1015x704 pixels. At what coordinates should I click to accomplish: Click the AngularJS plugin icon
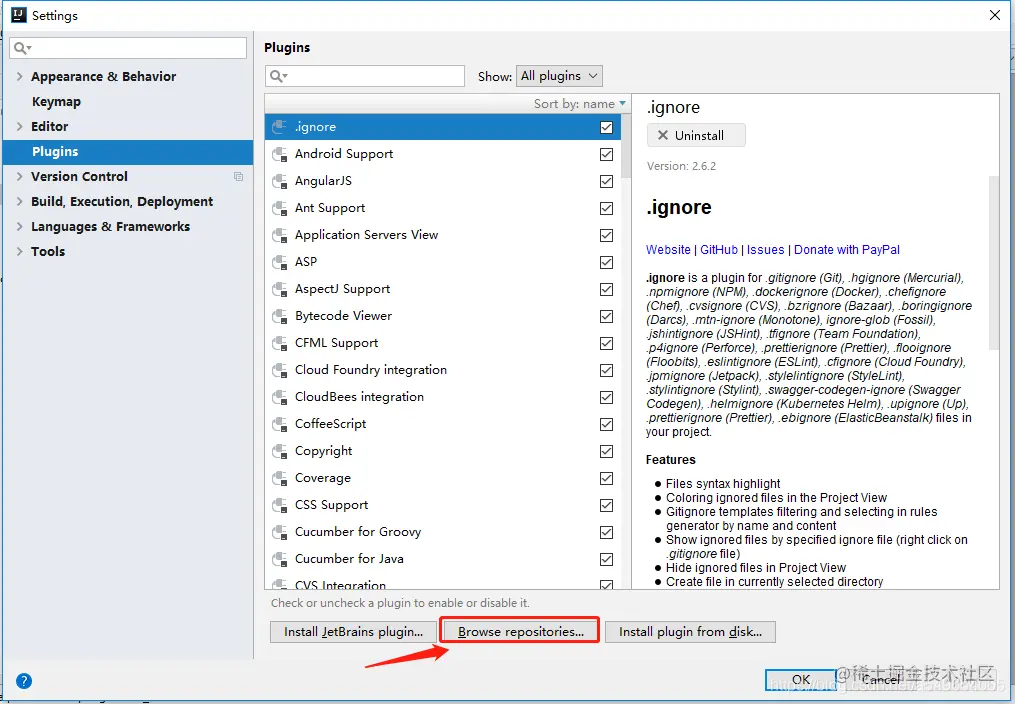(x=280, y=182)
